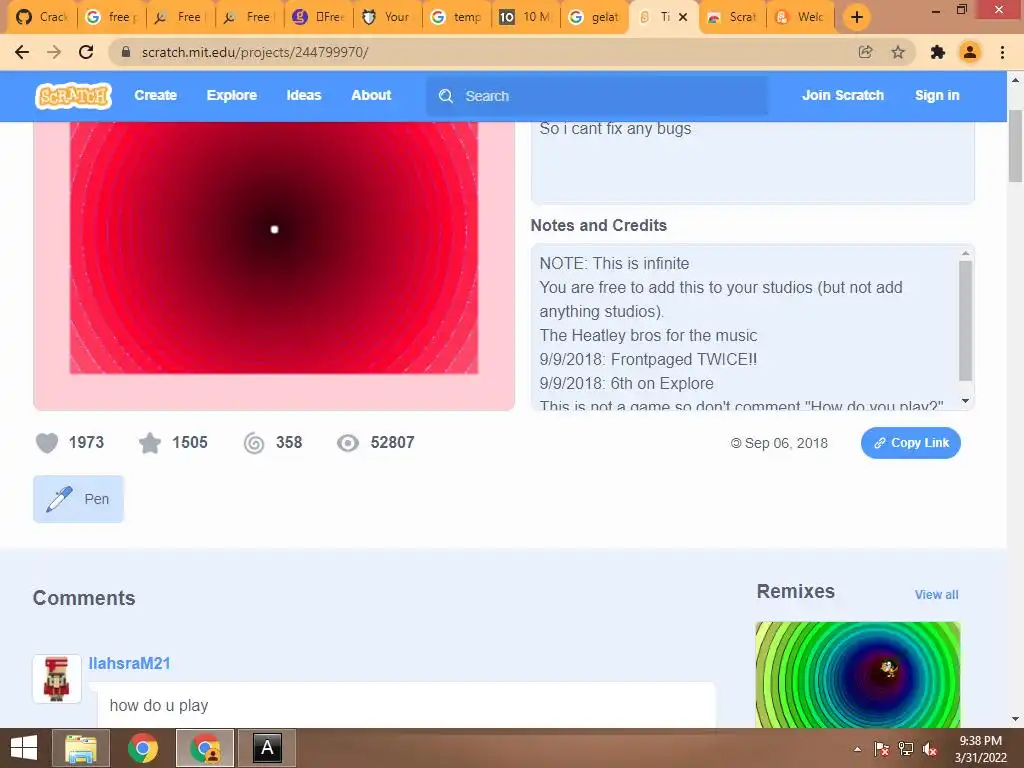Click the action center flag tray icon
The image size is (1024, 768).
(881, 749)
